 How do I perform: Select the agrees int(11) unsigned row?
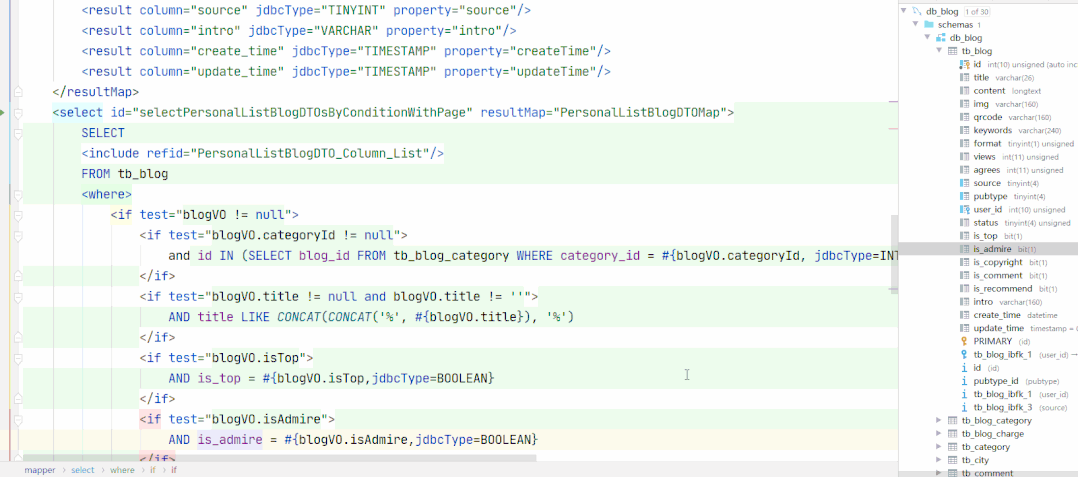pyautogui.click(x=988, y=170)
